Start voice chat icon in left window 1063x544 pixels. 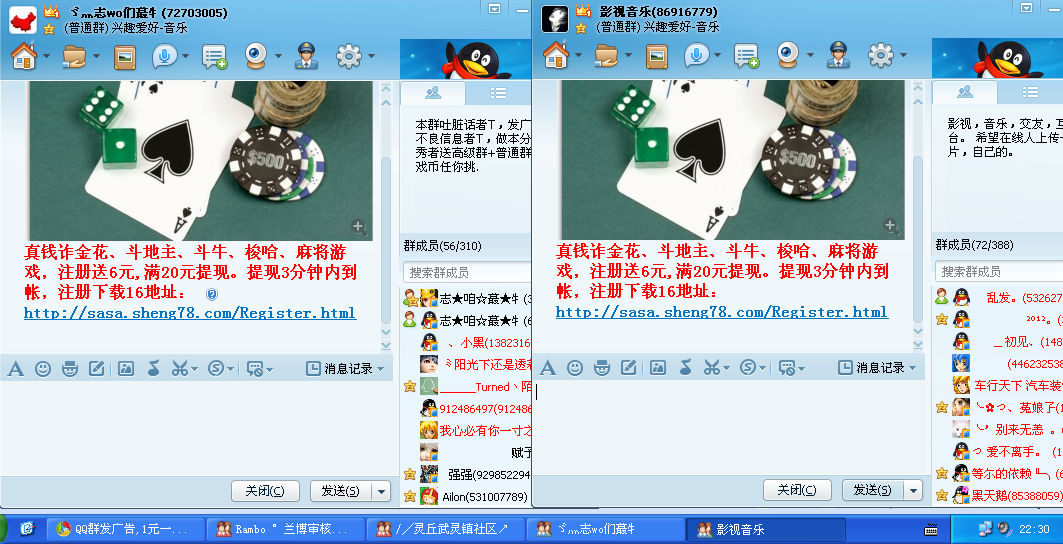(163, 56)
